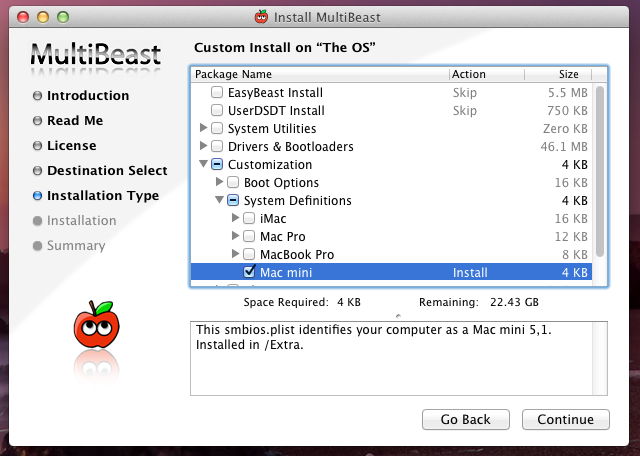Click the description box scrollbar track

pos(600,358)
